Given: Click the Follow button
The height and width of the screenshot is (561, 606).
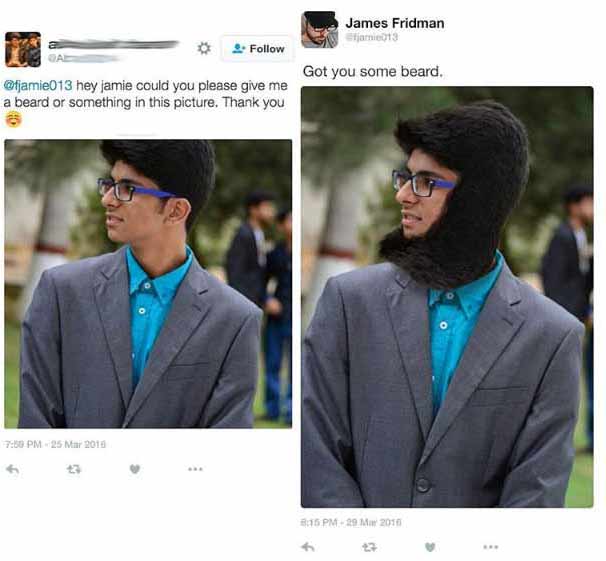Looking at the screenshot, I should [x=257, y=49].
